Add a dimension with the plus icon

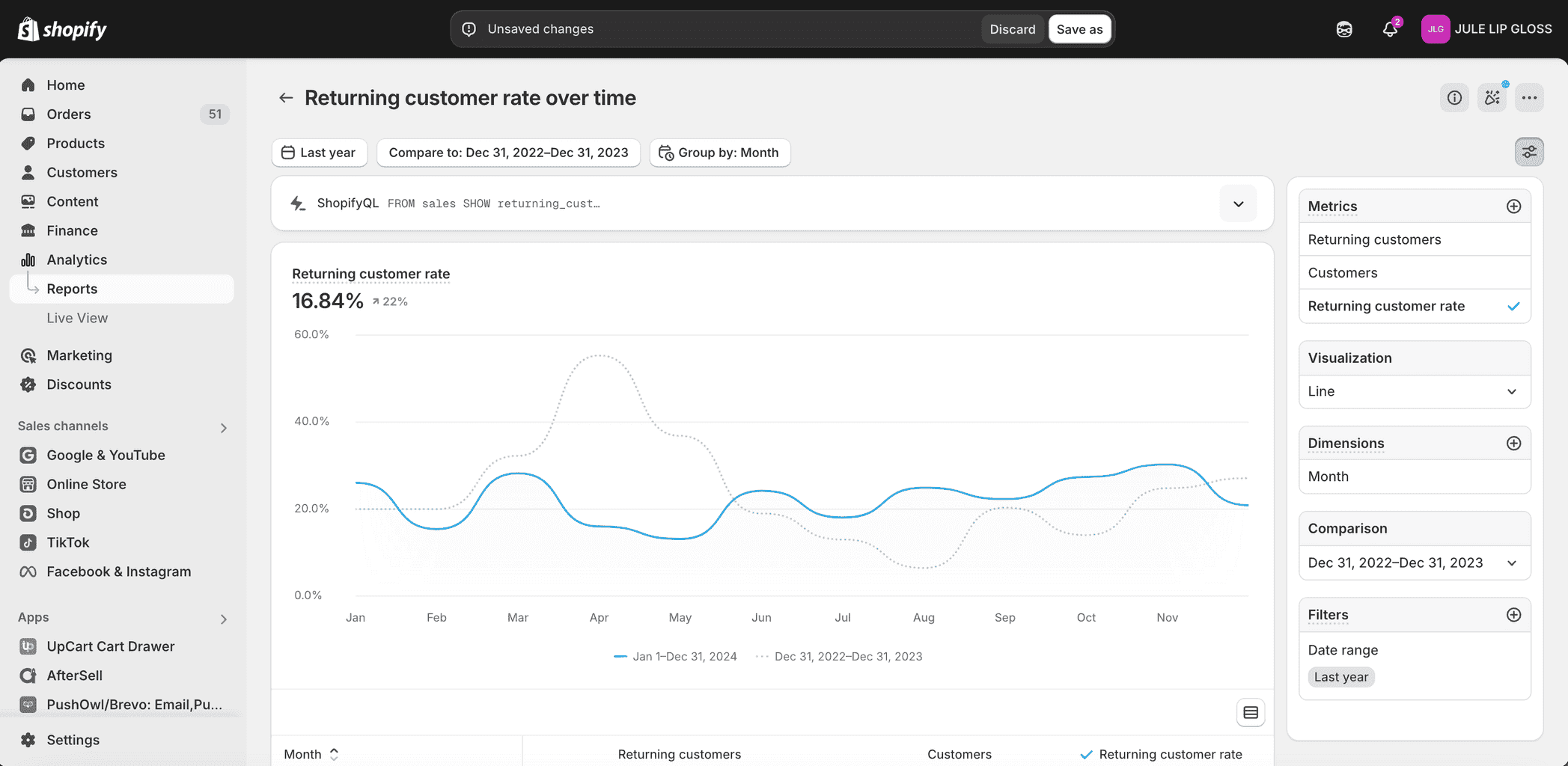coord(1513,444)
